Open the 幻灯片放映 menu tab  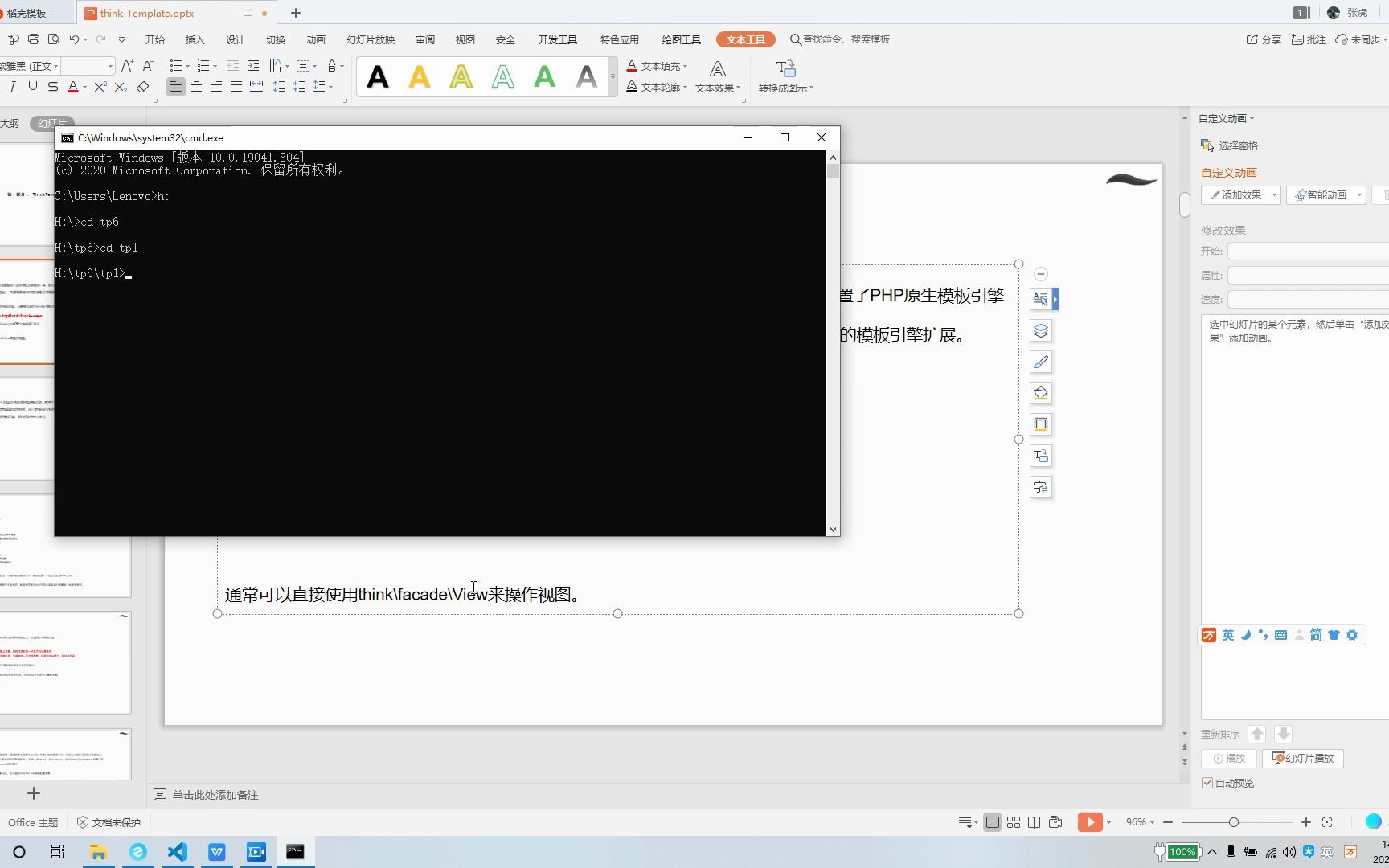point(370,39)
